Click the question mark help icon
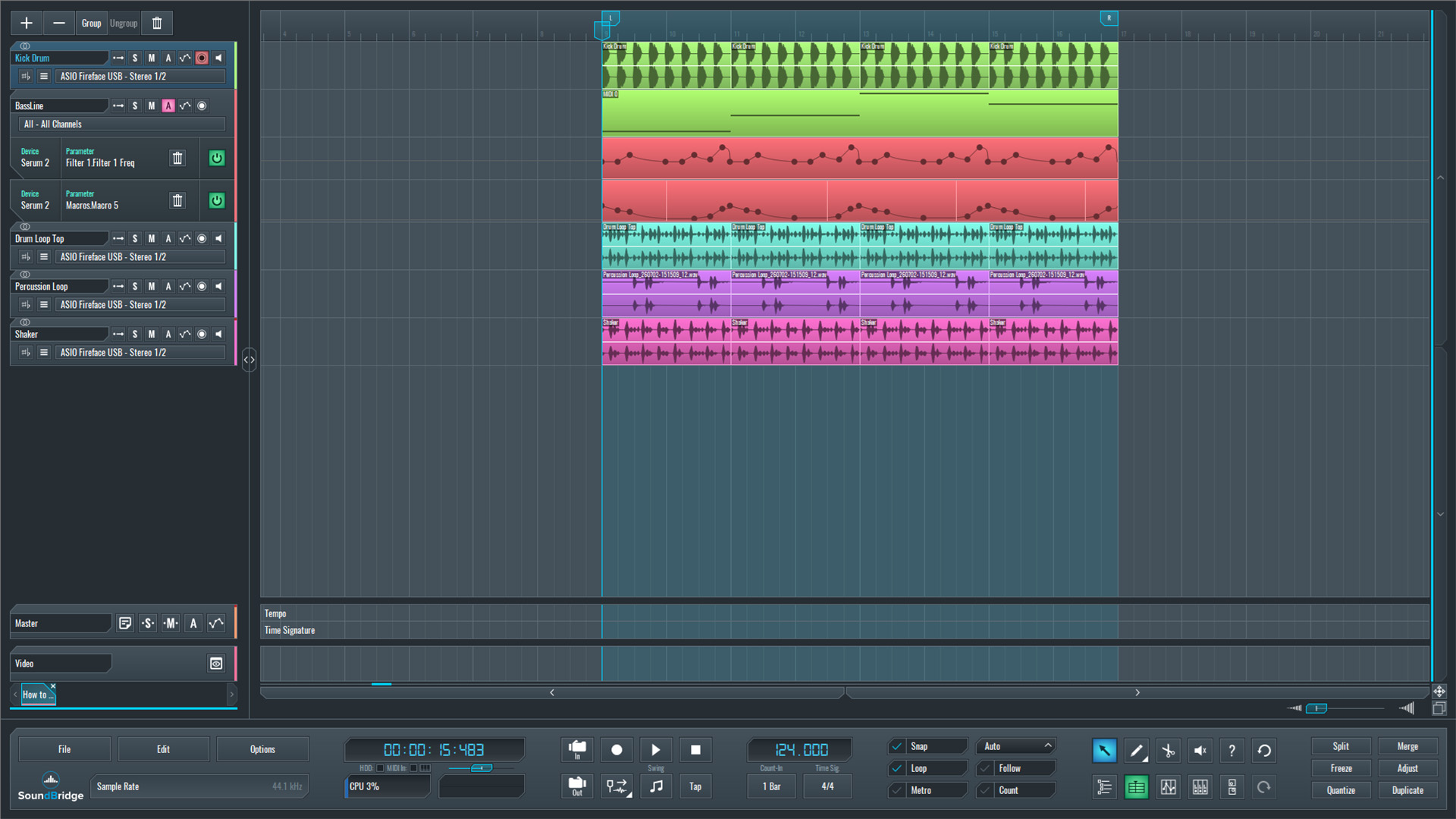 click(1232, 751)
